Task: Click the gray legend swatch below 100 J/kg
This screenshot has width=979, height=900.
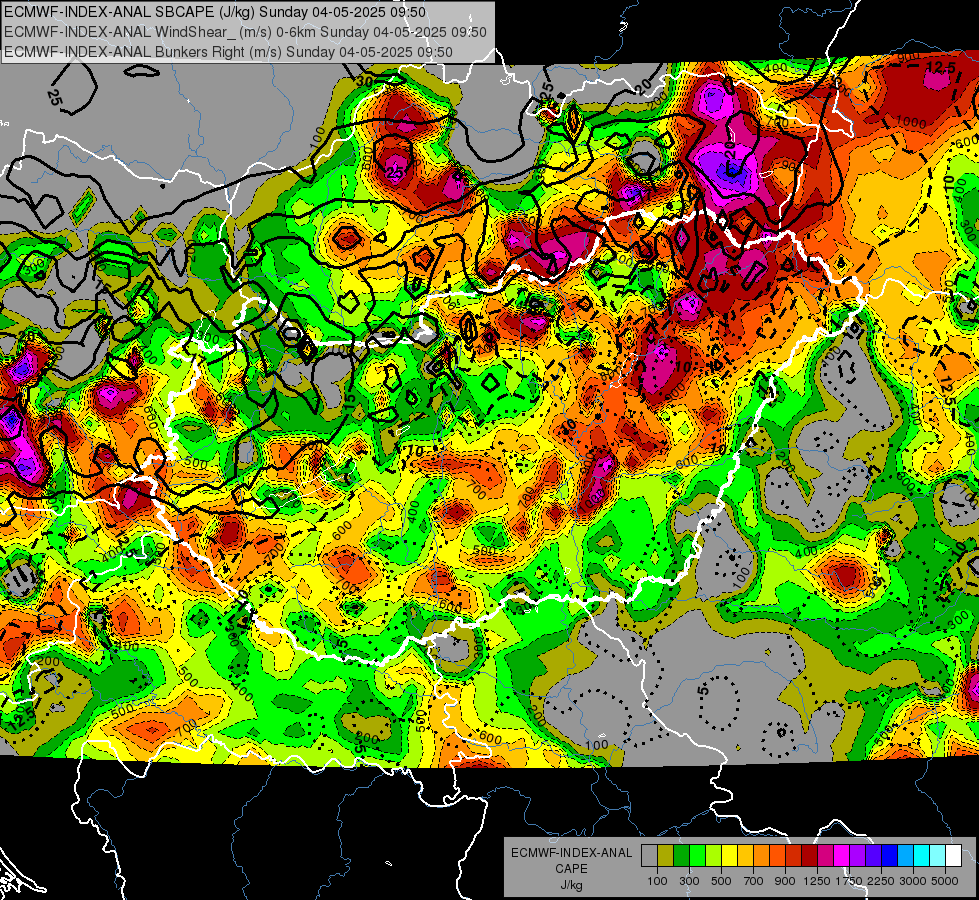Action: (x=649, y=856)
